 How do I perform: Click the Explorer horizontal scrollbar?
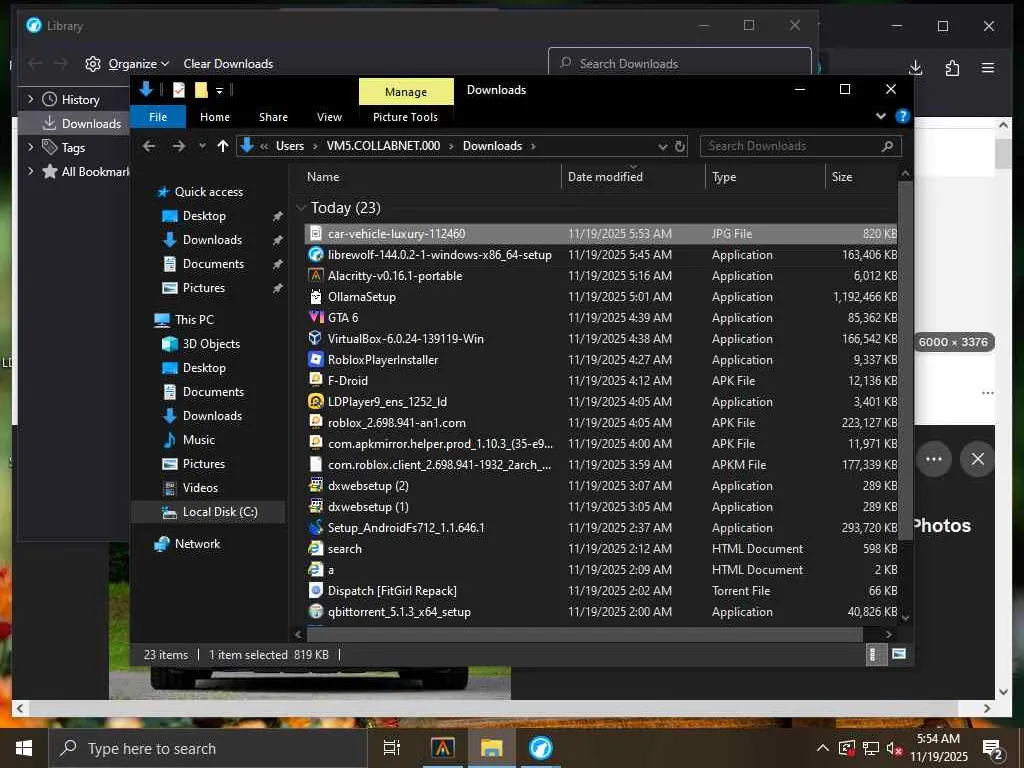point(584,633)
